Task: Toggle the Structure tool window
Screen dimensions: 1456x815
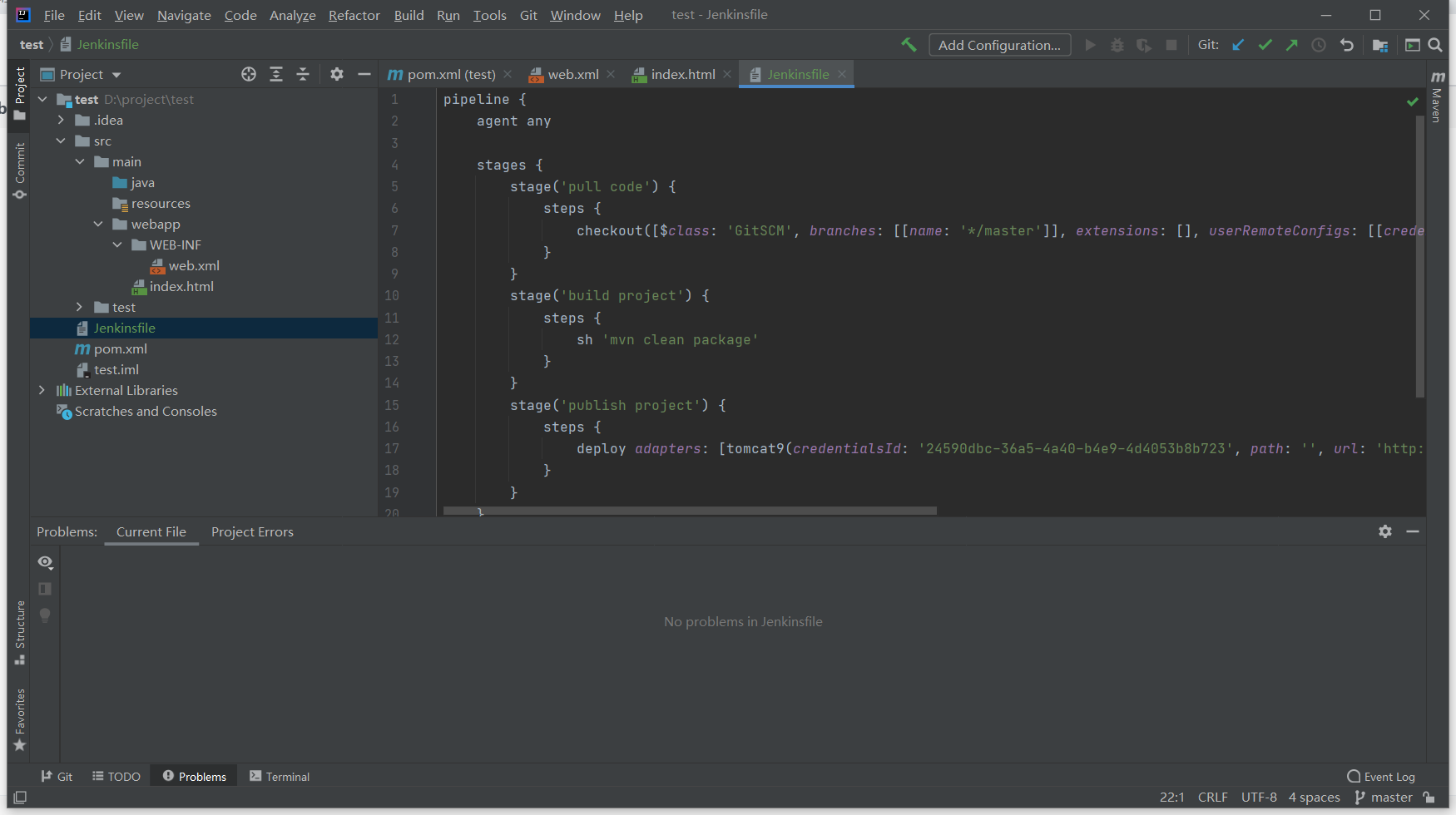Action: pyautogui.click(x=20, y=632)
